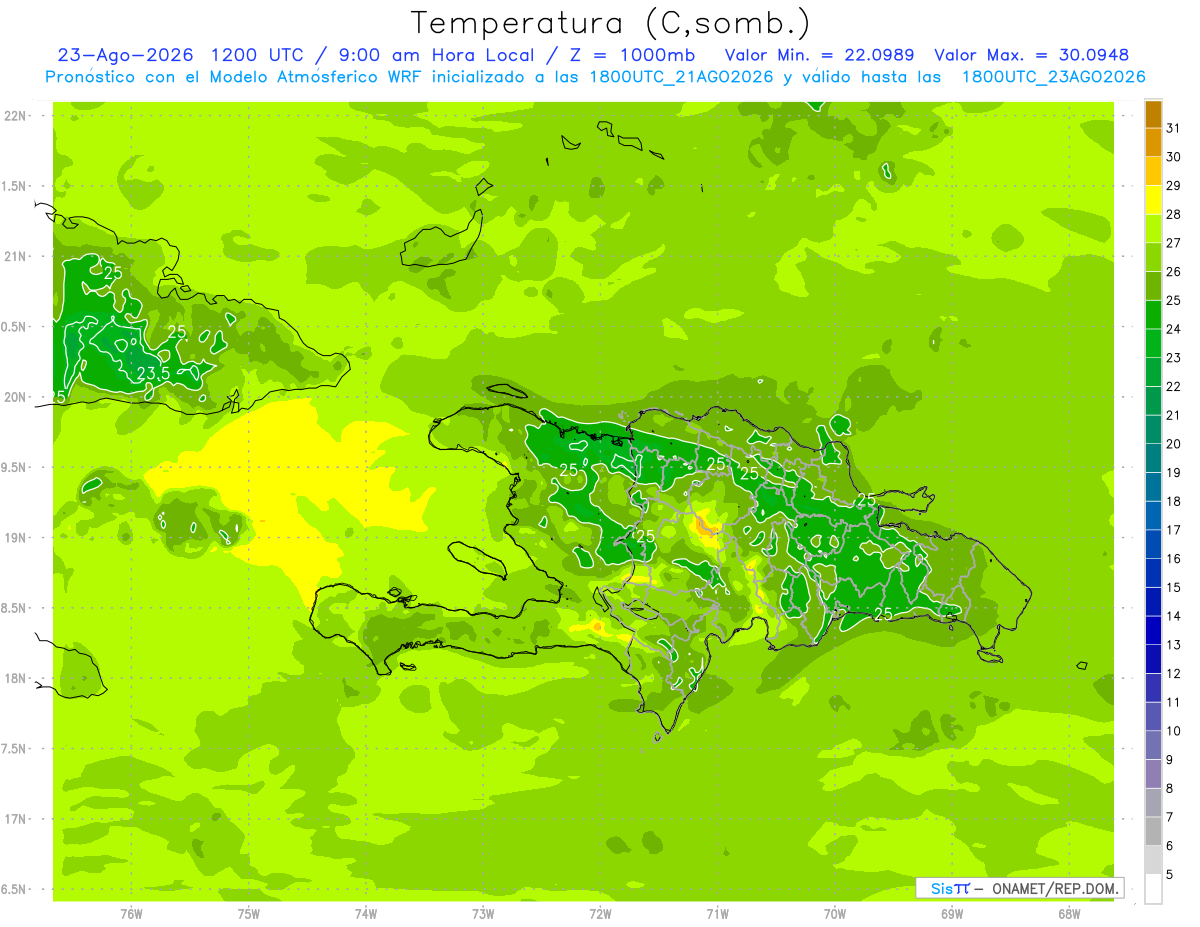Viewport: 1200px width, 927px height.
Task: Click the colorbar swatch between 27 and 28
Action: 1153,228
